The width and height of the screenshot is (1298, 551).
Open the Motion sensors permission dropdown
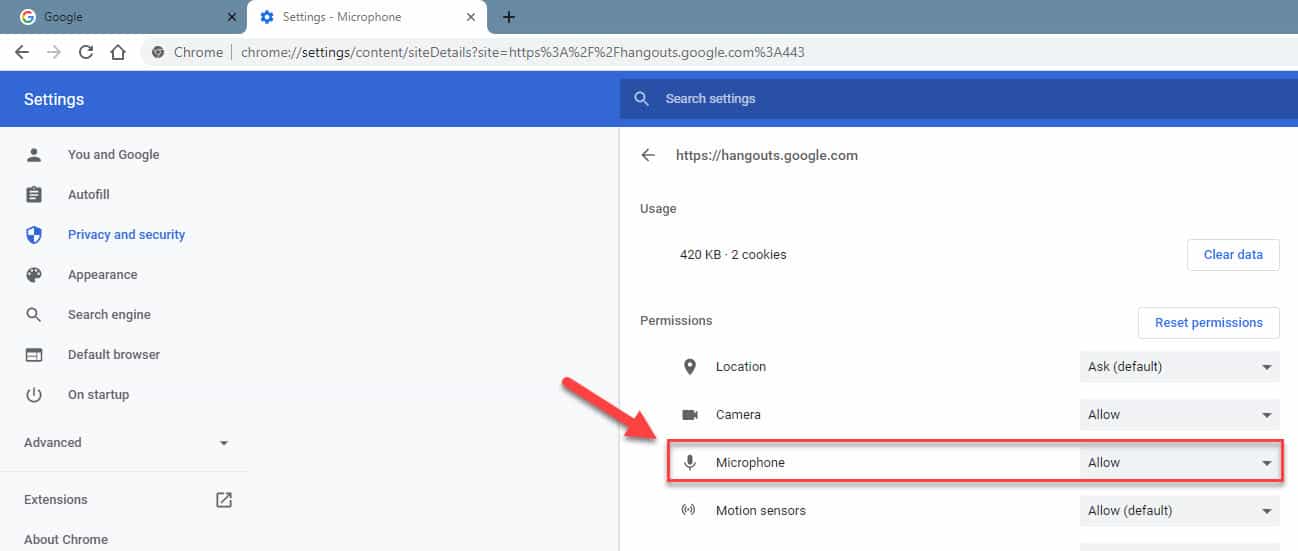(1179, 511)
